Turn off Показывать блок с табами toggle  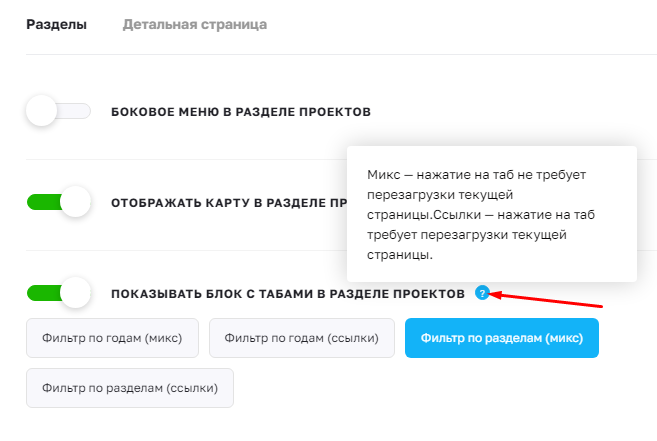tap(58, 293)
